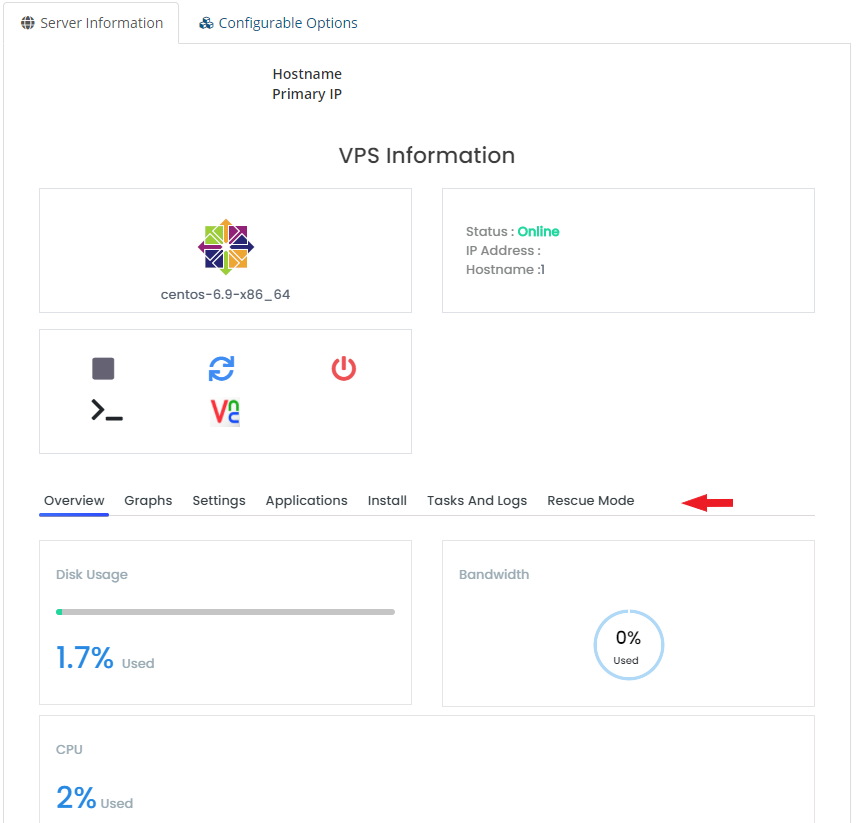Screen dimensions: 859x823
Task: Click the Disk Usage progress bar
Action: click(225, 611)
